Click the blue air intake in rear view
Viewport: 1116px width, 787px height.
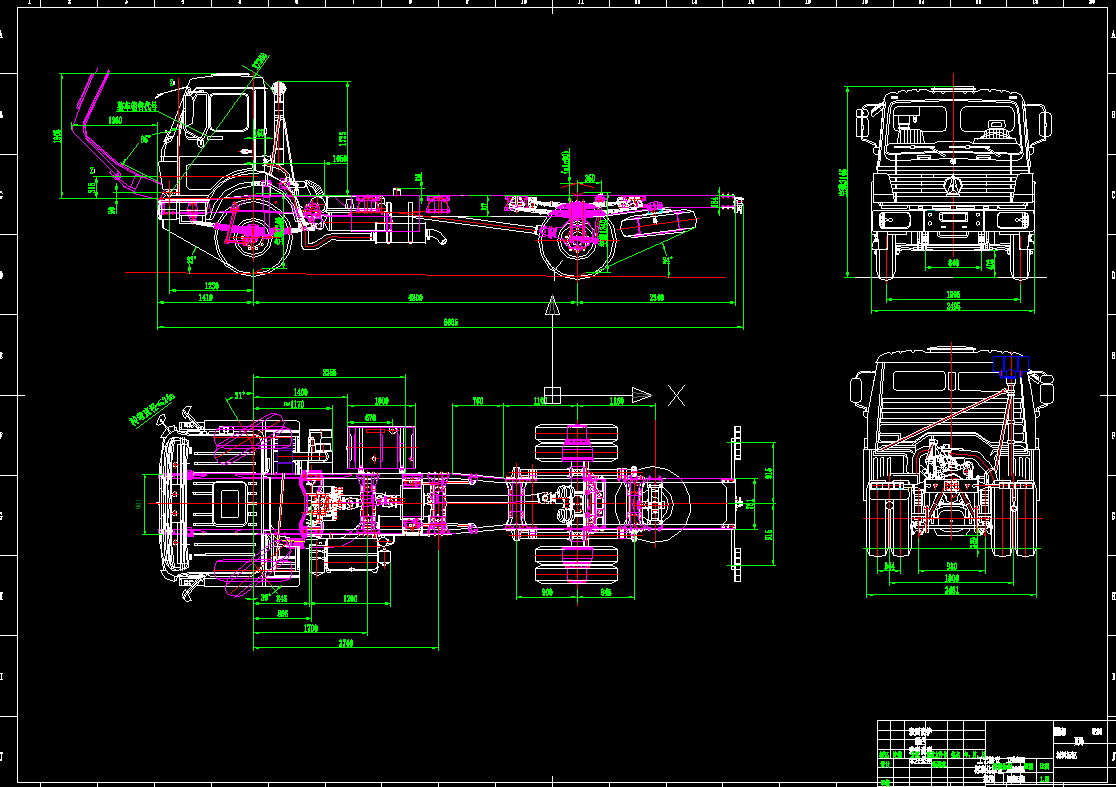[x=1011, y=365]
